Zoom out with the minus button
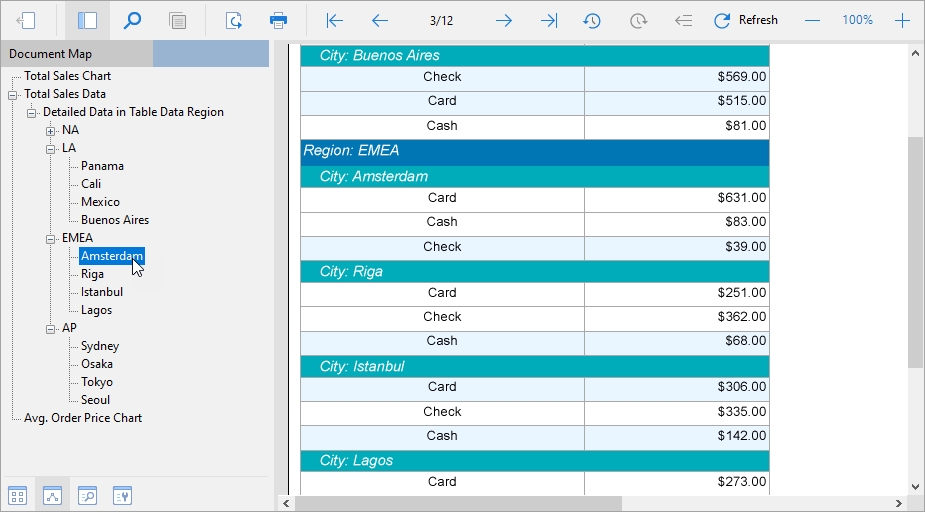The height and width of the screenshot is (512, 925). tap(812, 21)
